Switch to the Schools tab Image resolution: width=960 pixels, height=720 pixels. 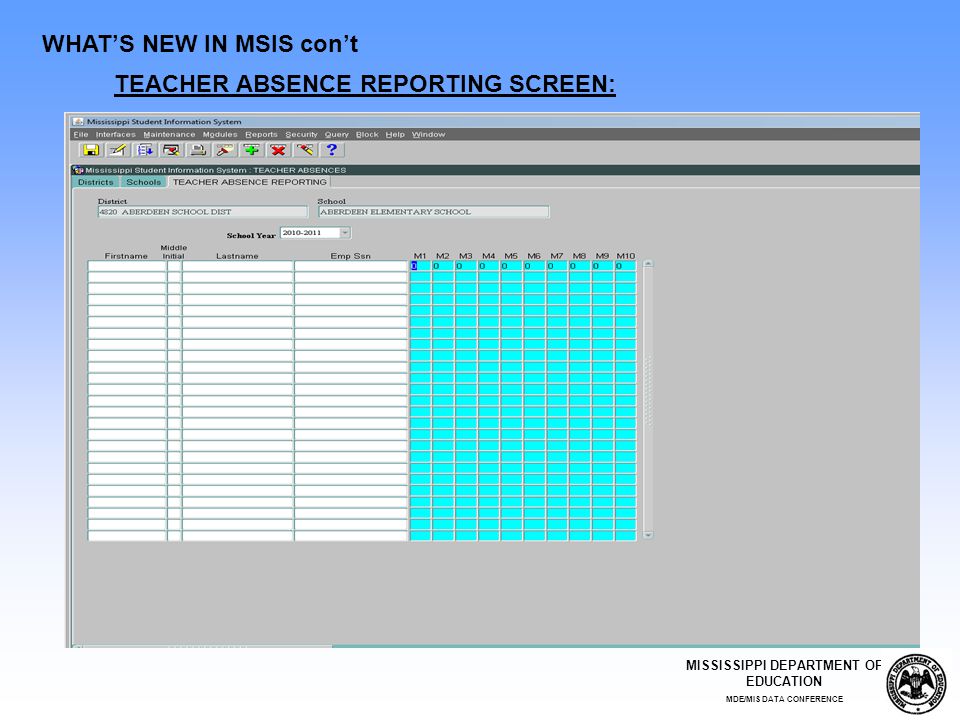[143, 182]
